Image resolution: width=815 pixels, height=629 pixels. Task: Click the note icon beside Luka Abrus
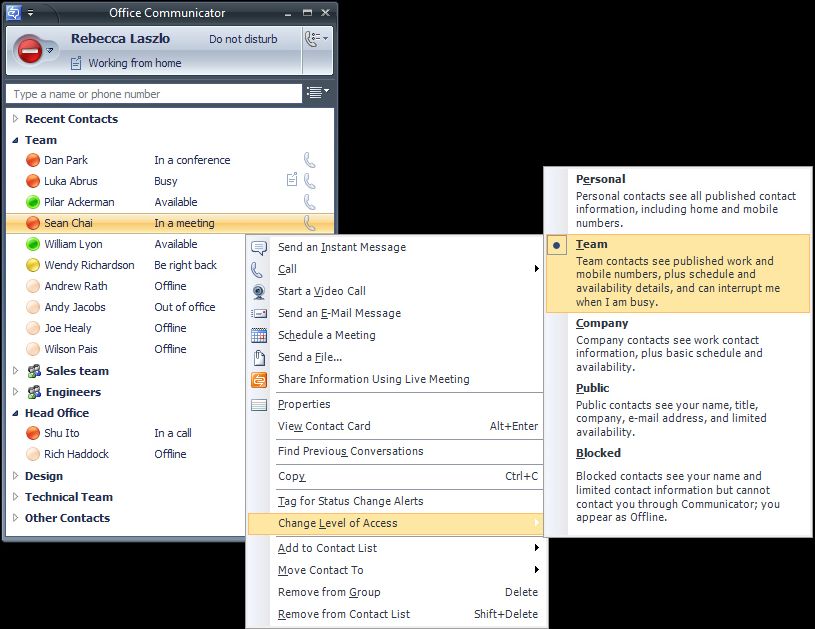[291, 181]
